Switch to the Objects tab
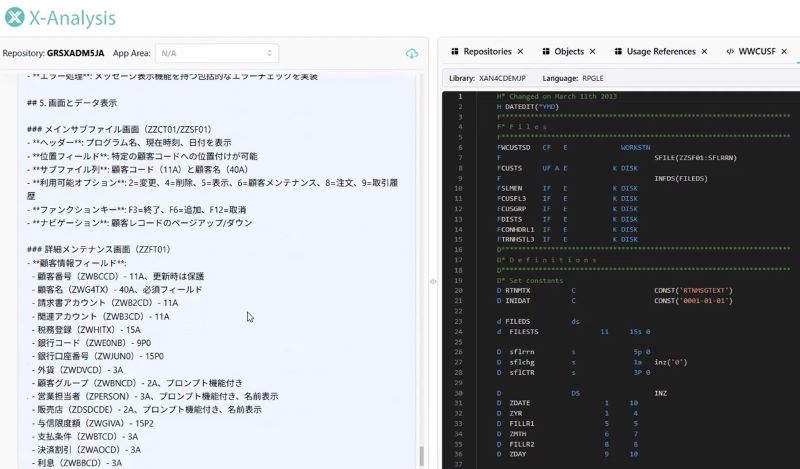This screenshot has height=469, width=800. [x=569, y=52]
